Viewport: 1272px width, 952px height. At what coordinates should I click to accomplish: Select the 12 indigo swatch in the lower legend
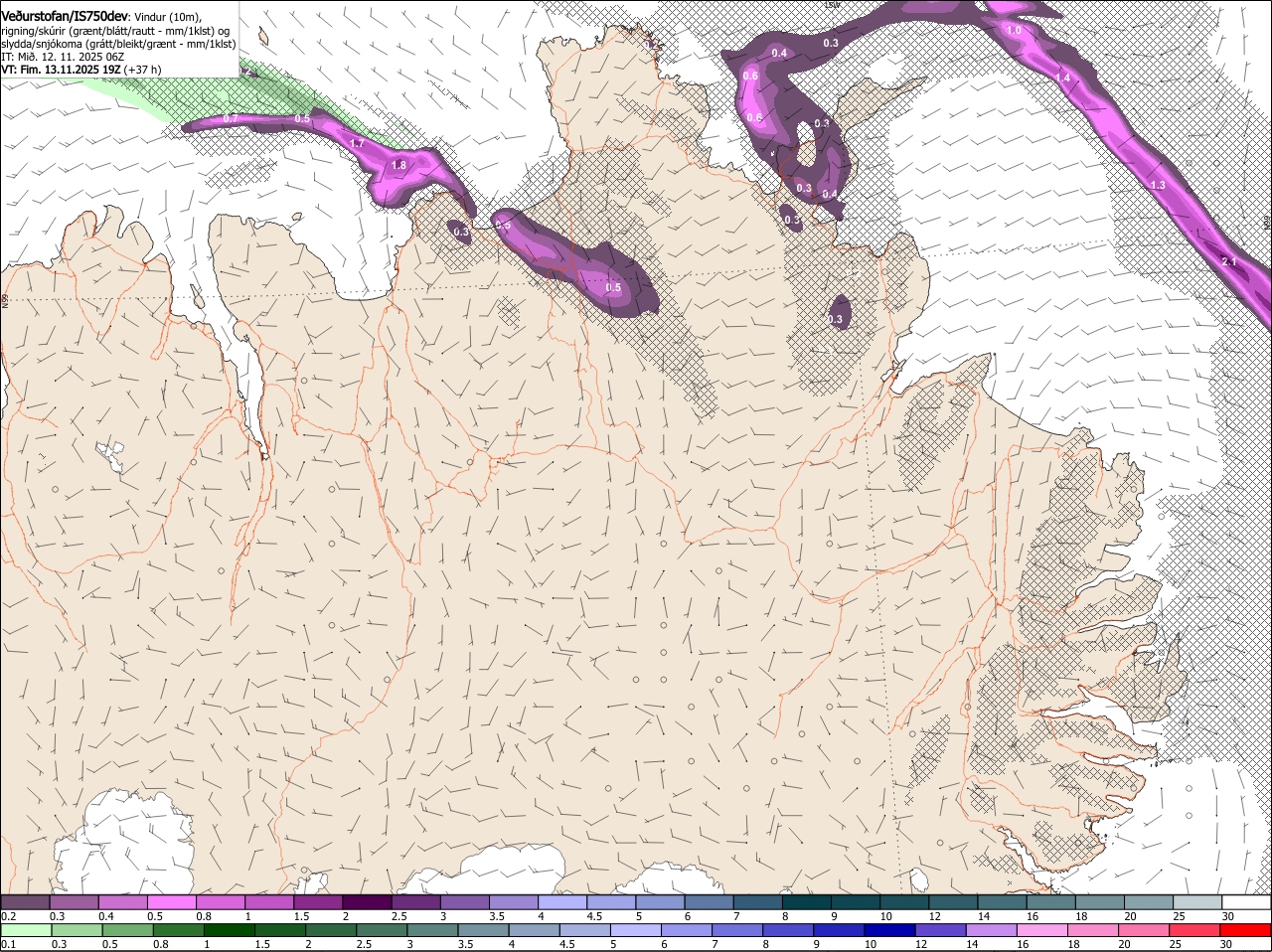(x=939, y=931)
